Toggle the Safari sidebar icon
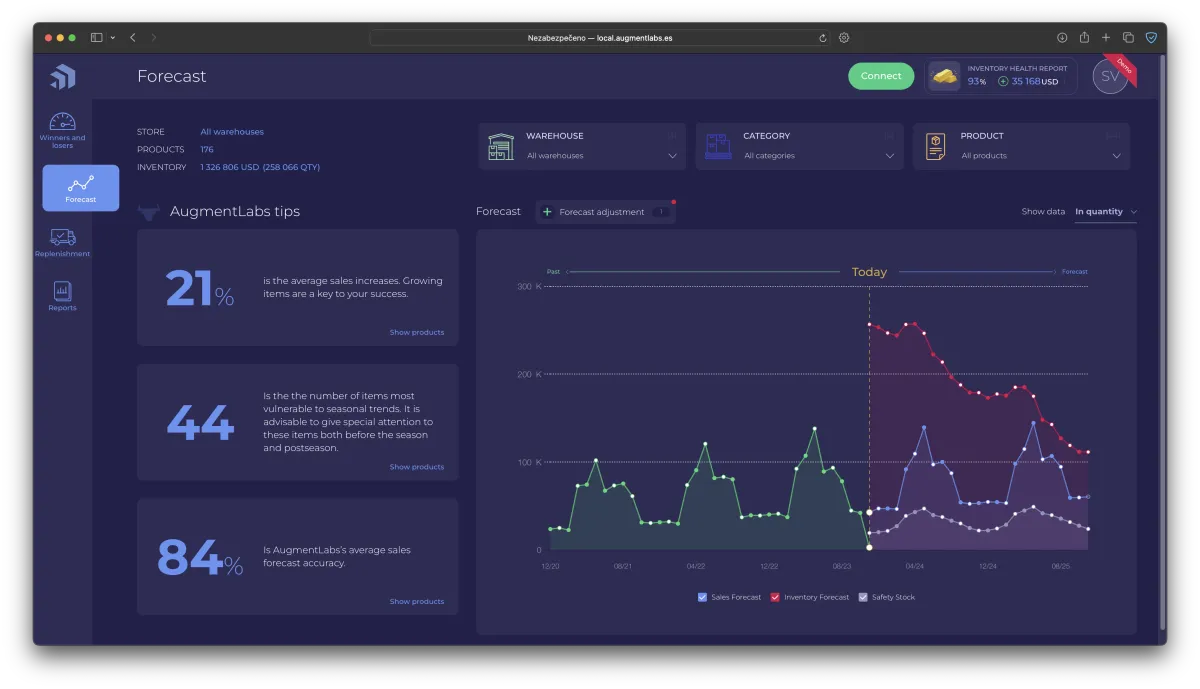This screenshot has height=689, width=1200. tap(97, 38)
